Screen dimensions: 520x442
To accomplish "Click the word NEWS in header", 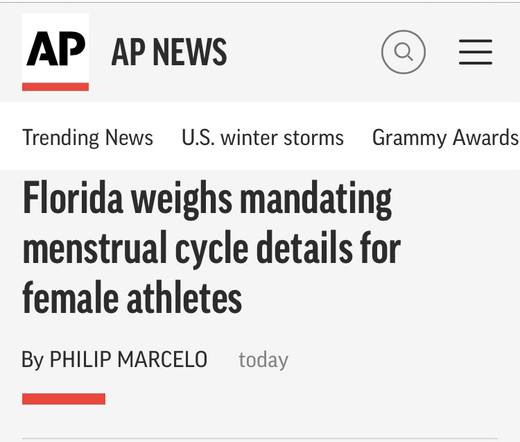I will (x=190, y=52).
